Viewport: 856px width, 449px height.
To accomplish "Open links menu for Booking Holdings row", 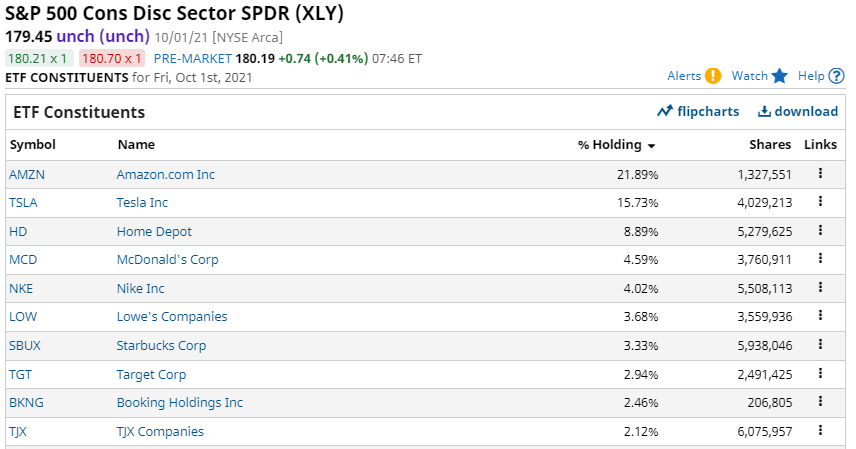I will click(x=820, y=401).
